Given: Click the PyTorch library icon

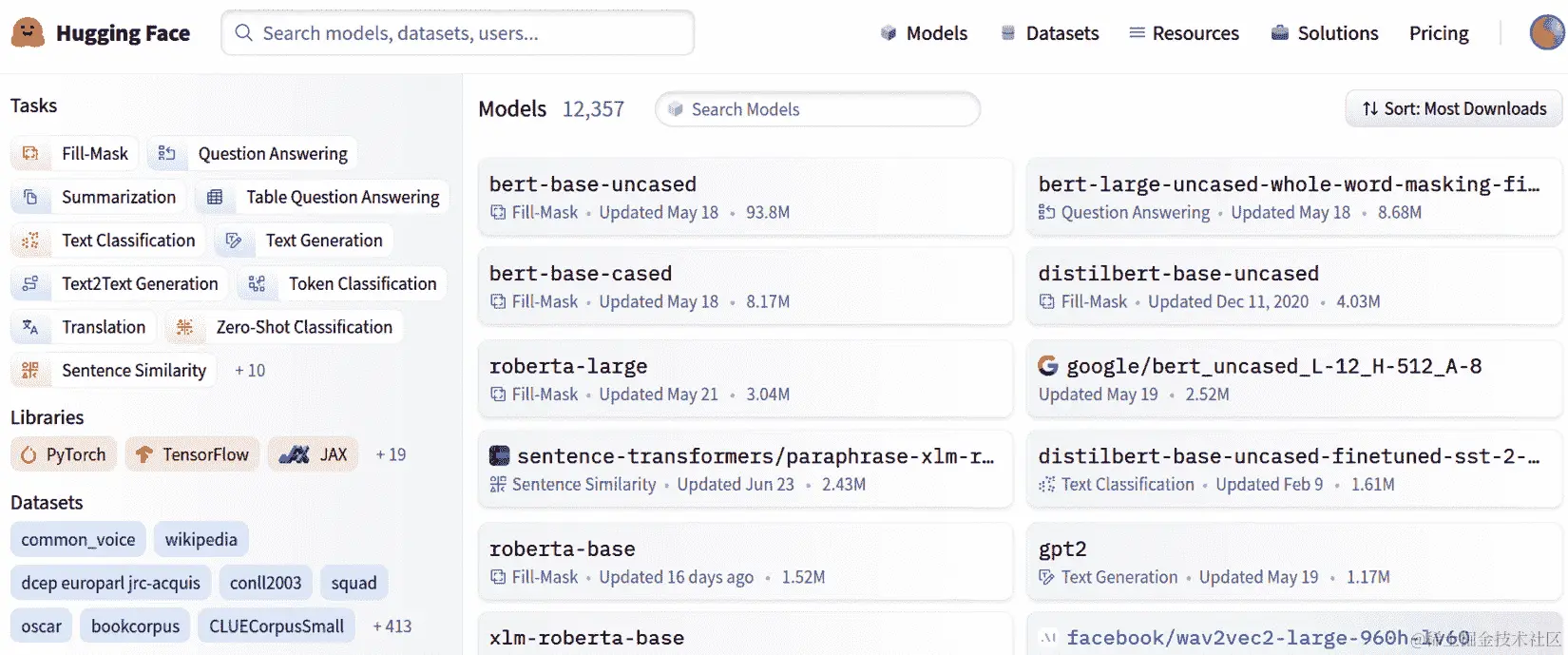Looking at the screenshot, I should (29, 455).
